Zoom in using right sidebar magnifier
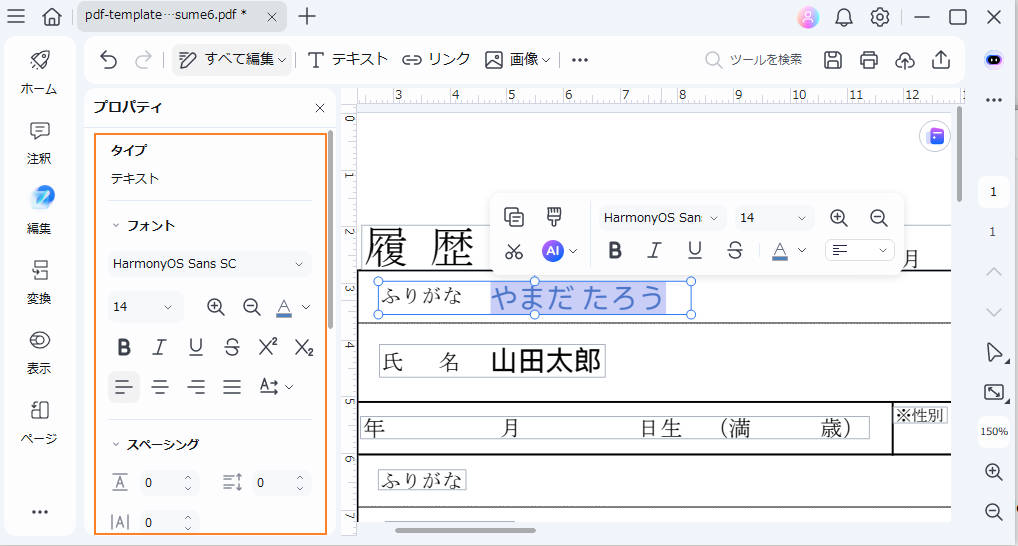The width and height of the screenshot is (1018, 546). pos(993,472)
